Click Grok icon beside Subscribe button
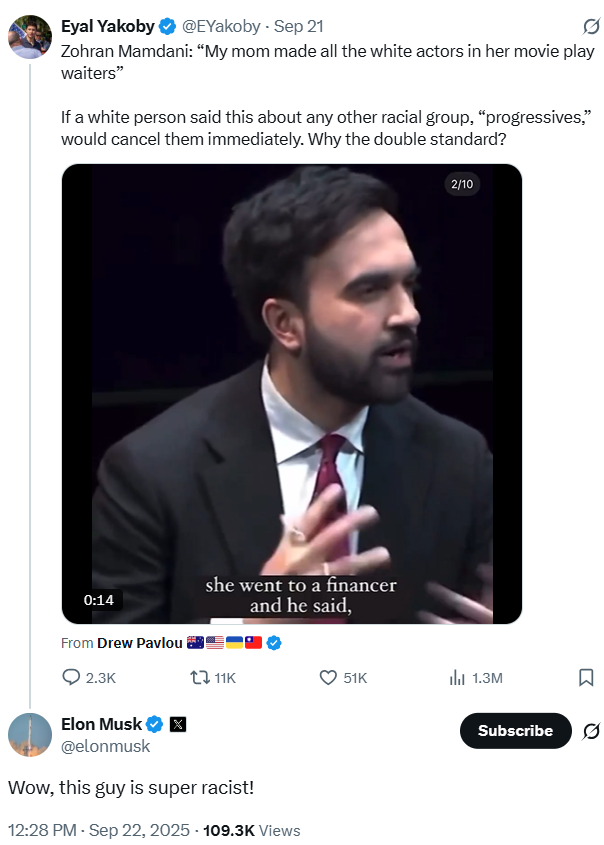The width and height of the screenshot is (604, 845). pos(591,731)
